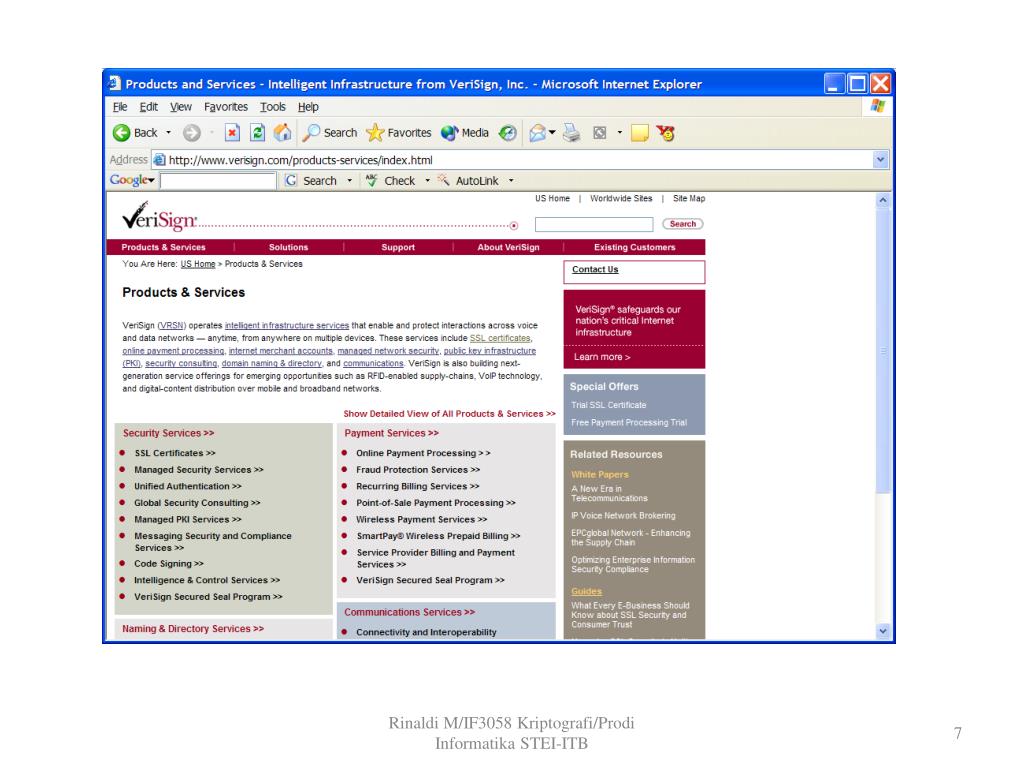This screenshot has height=768, width=1024.
Task: Click the Print icon
Action: 571,133
